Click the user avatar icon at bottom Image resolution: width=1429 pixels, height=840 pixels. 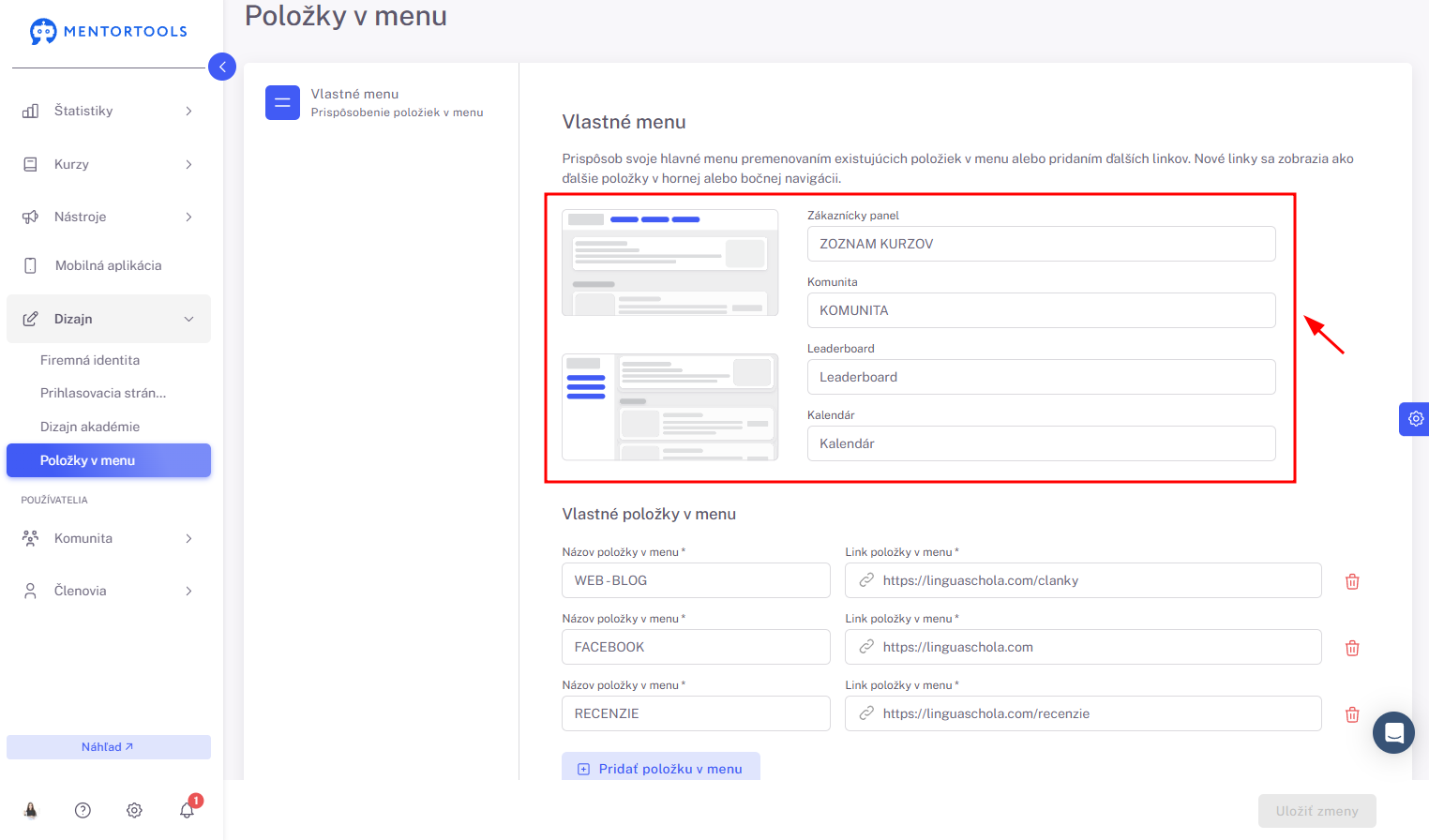(x=31, y=810)
